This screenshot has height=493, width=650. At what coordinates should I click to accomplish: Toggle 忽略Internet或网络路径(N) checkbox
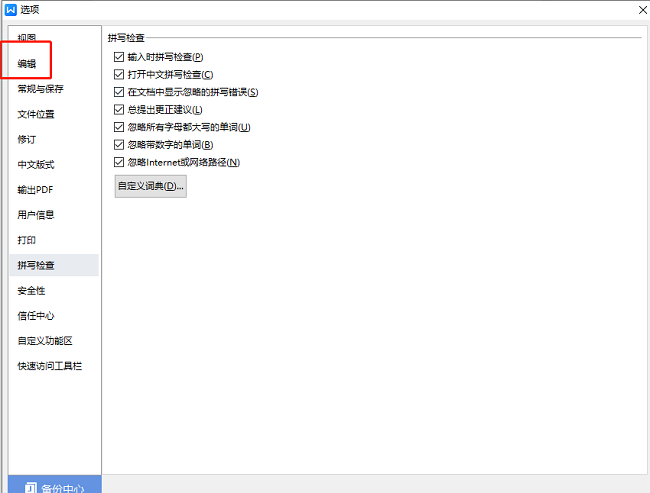point(119,162)
